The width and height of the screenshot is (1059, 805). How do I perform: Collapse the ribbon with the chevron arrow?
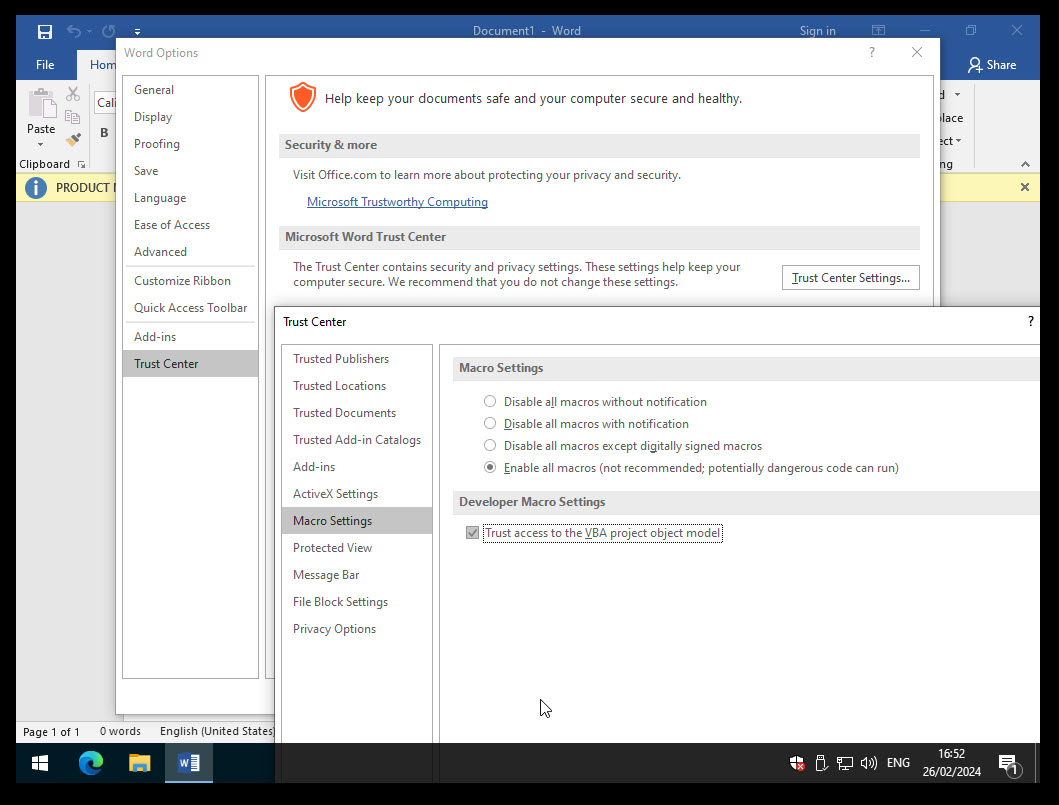(x=1025, y=164)
